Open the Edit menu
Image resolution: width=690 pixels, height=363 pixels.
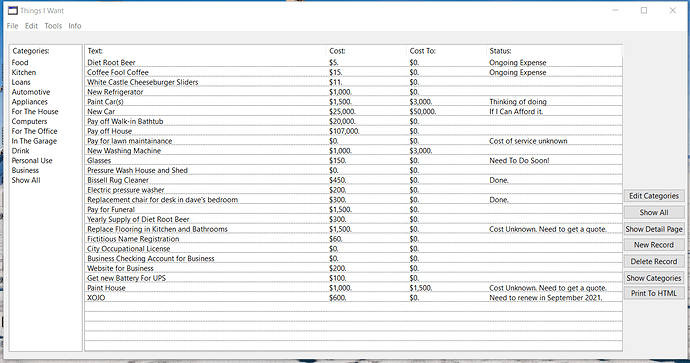coord(31,26)
